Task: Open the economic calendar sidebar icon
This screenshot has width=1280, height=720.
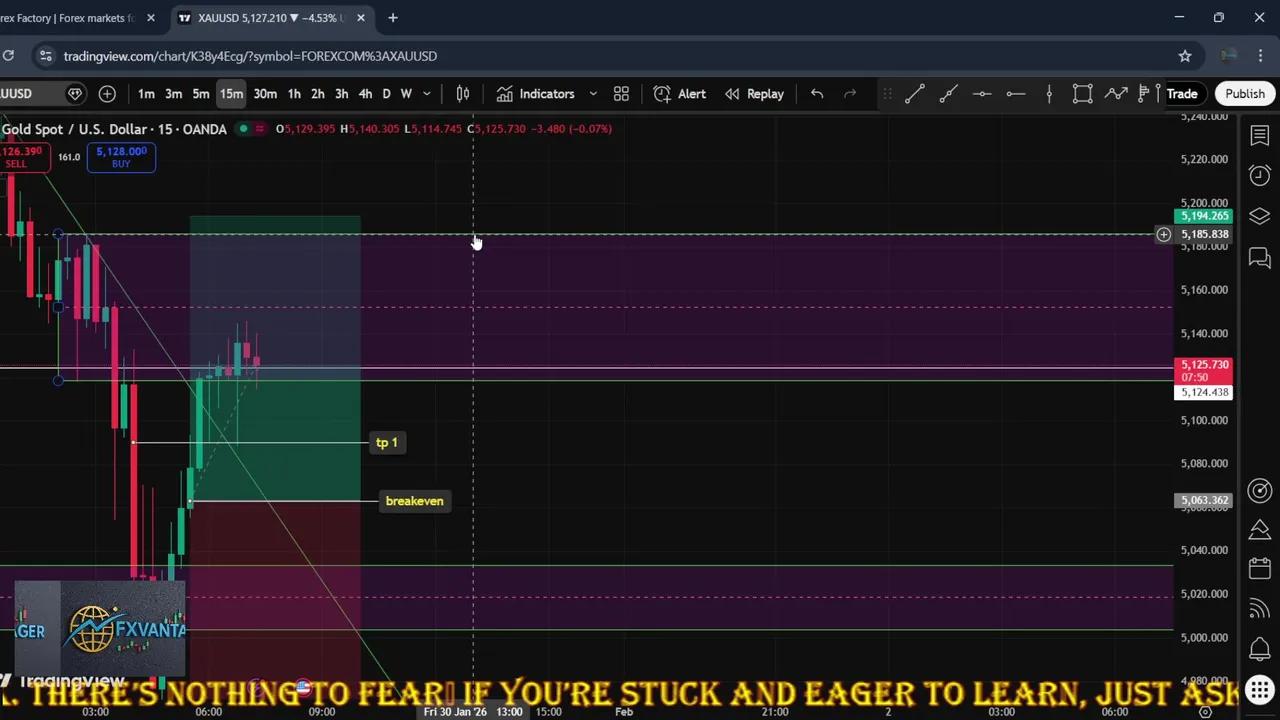Action: click(1259, 568)
